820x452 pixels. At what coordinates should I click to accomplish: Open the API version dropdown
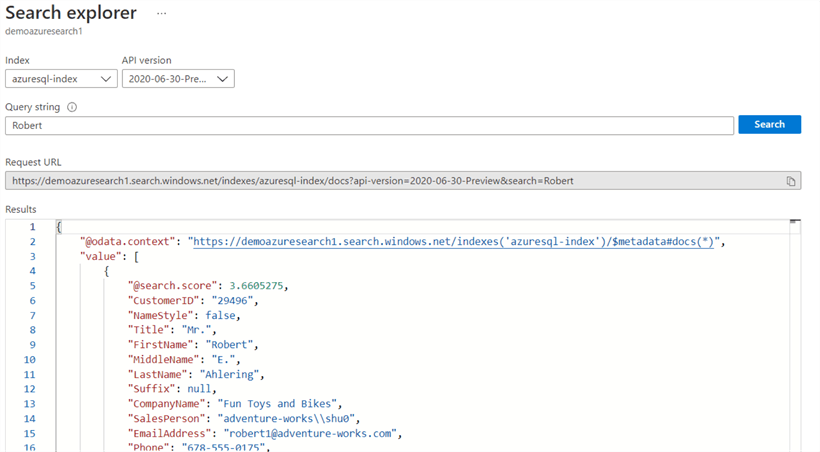click(178, 79)
